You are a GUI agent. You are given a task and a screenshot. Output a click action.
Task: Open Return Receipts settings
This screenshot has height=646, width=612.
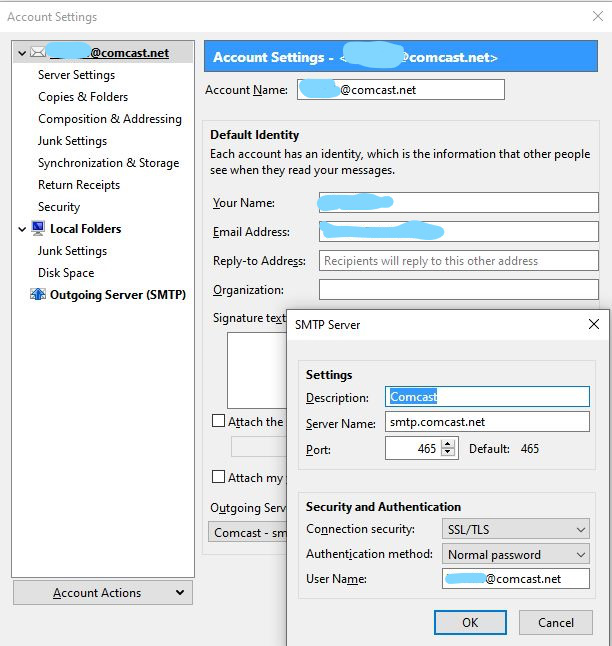click(79, 185)
